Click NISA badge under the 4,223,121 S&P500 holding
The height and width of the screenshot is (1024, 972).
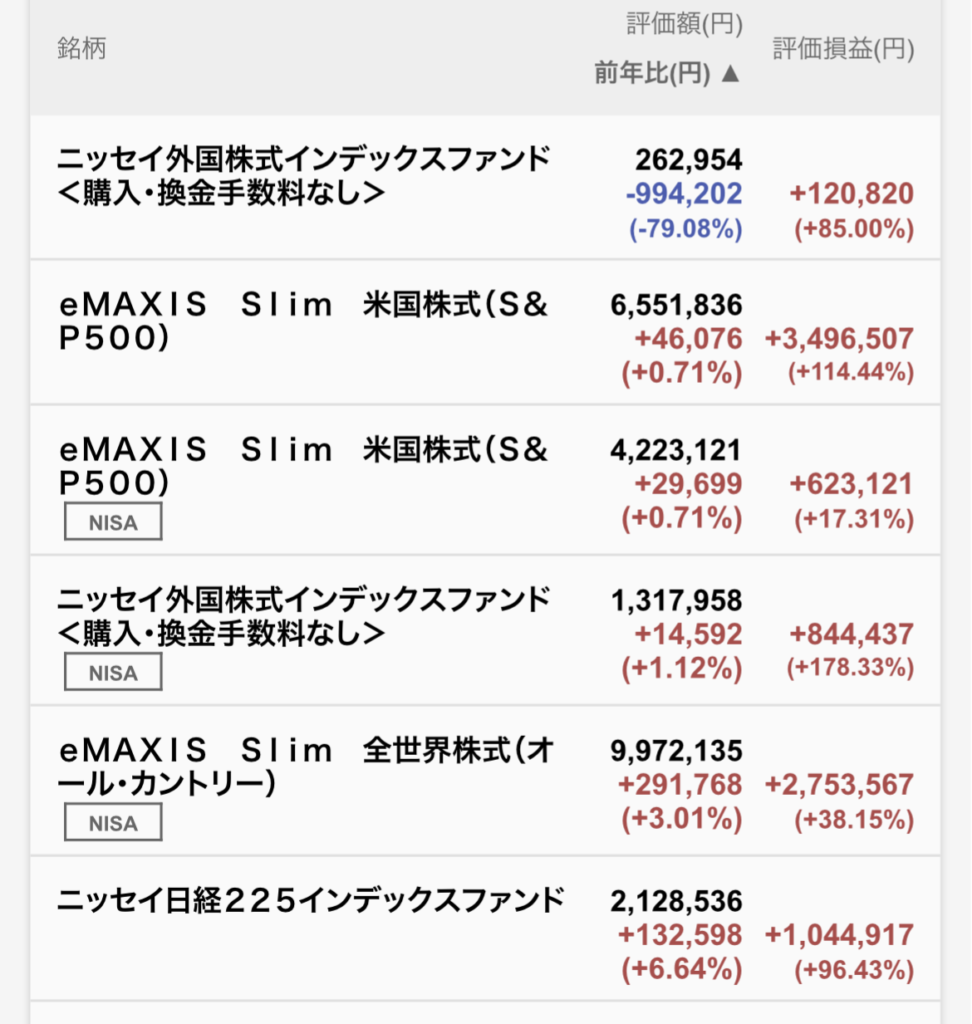tap(113, 522)
